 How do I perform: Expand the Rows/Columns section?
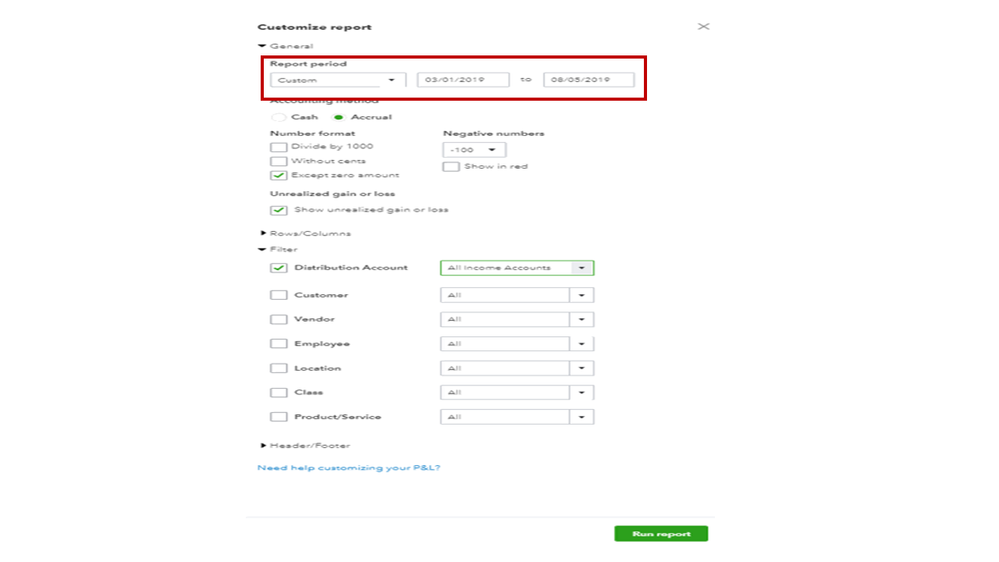264,233
